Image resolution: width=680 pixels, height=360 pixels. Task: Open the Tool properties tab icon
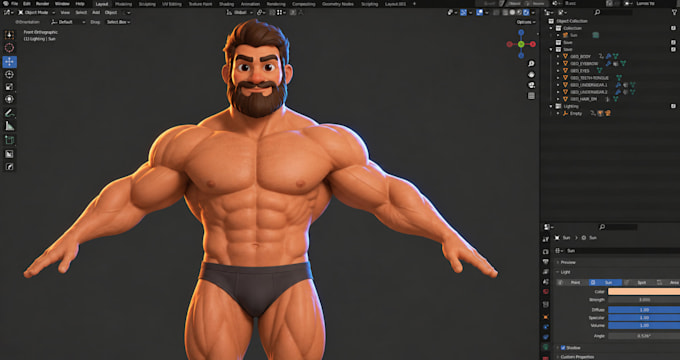click(546, 239)
